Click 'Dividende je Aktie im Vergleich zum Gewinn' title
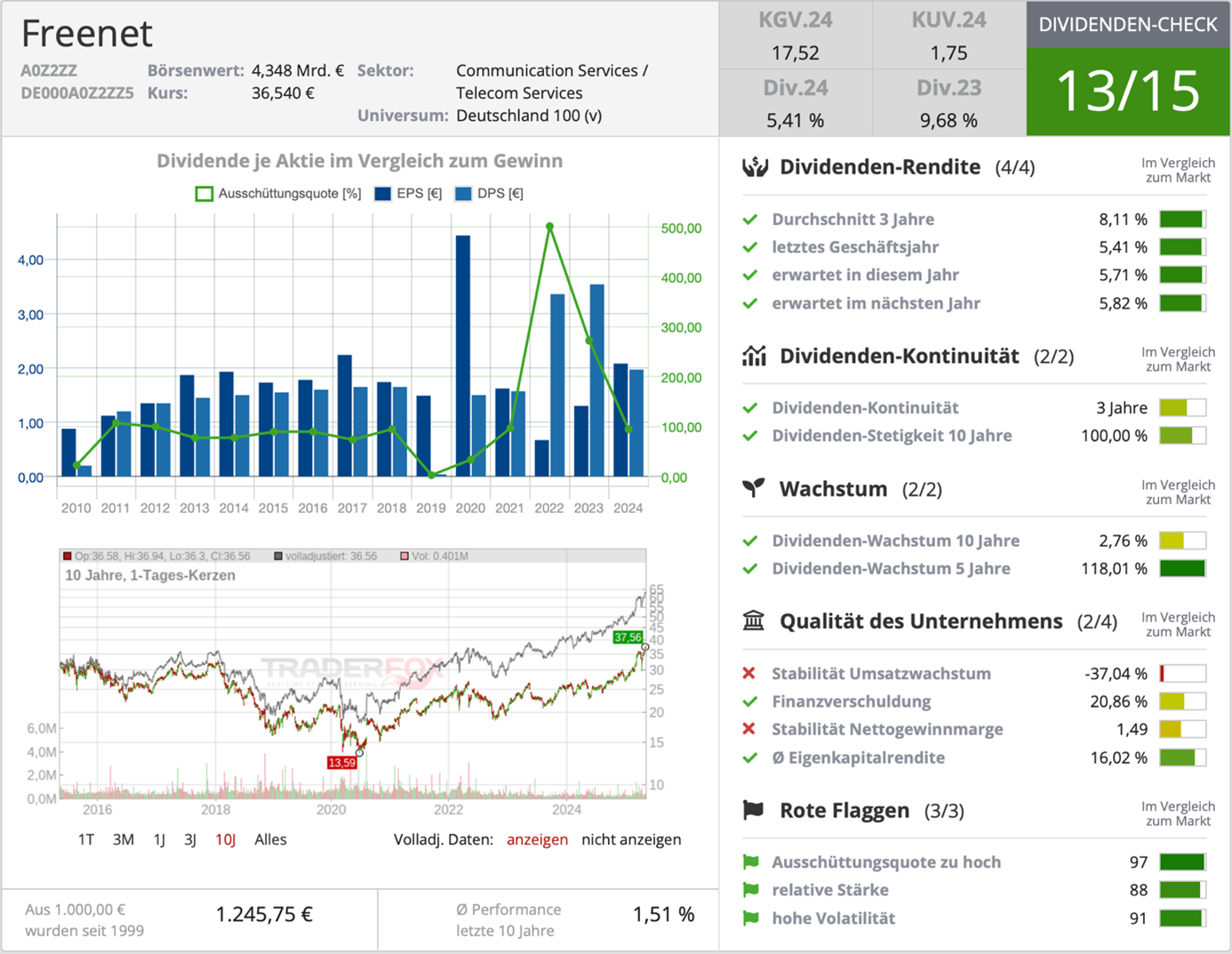 360,161
